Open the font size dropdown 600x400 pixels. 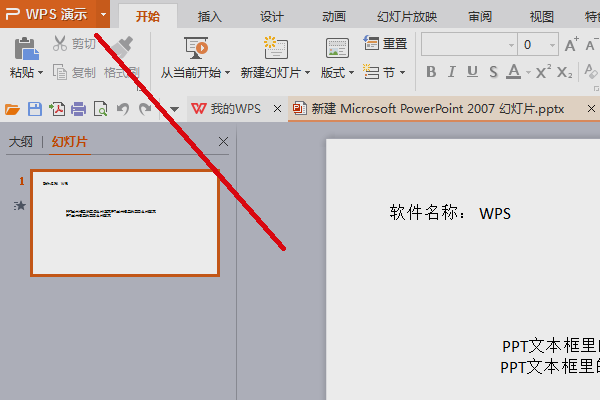point(552,45)
